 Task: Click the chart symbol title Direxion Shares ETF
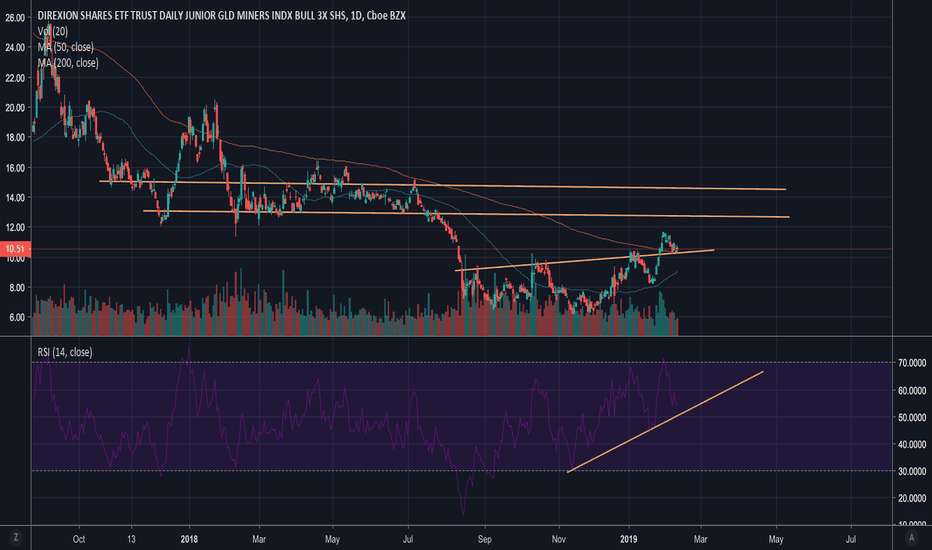pyautogui.click(x=222, y=15)
